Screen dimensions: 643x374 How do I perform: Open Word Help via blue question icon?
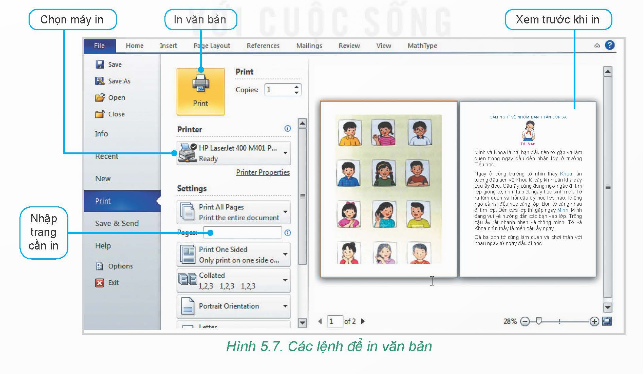(x=610, y=45)
